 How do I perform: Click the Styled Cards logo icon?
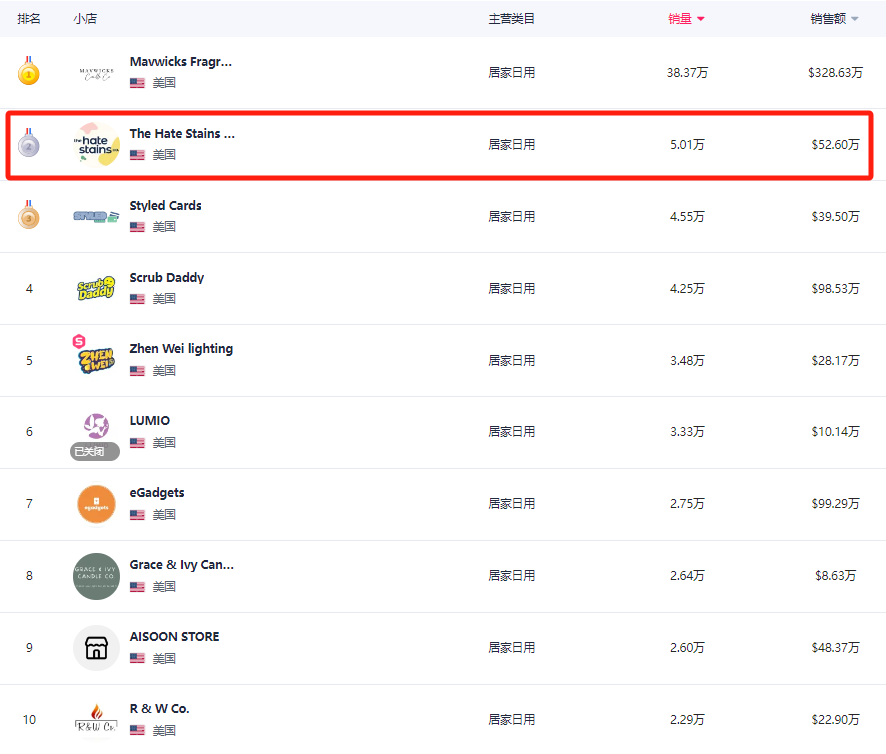[x=96, y=216]
